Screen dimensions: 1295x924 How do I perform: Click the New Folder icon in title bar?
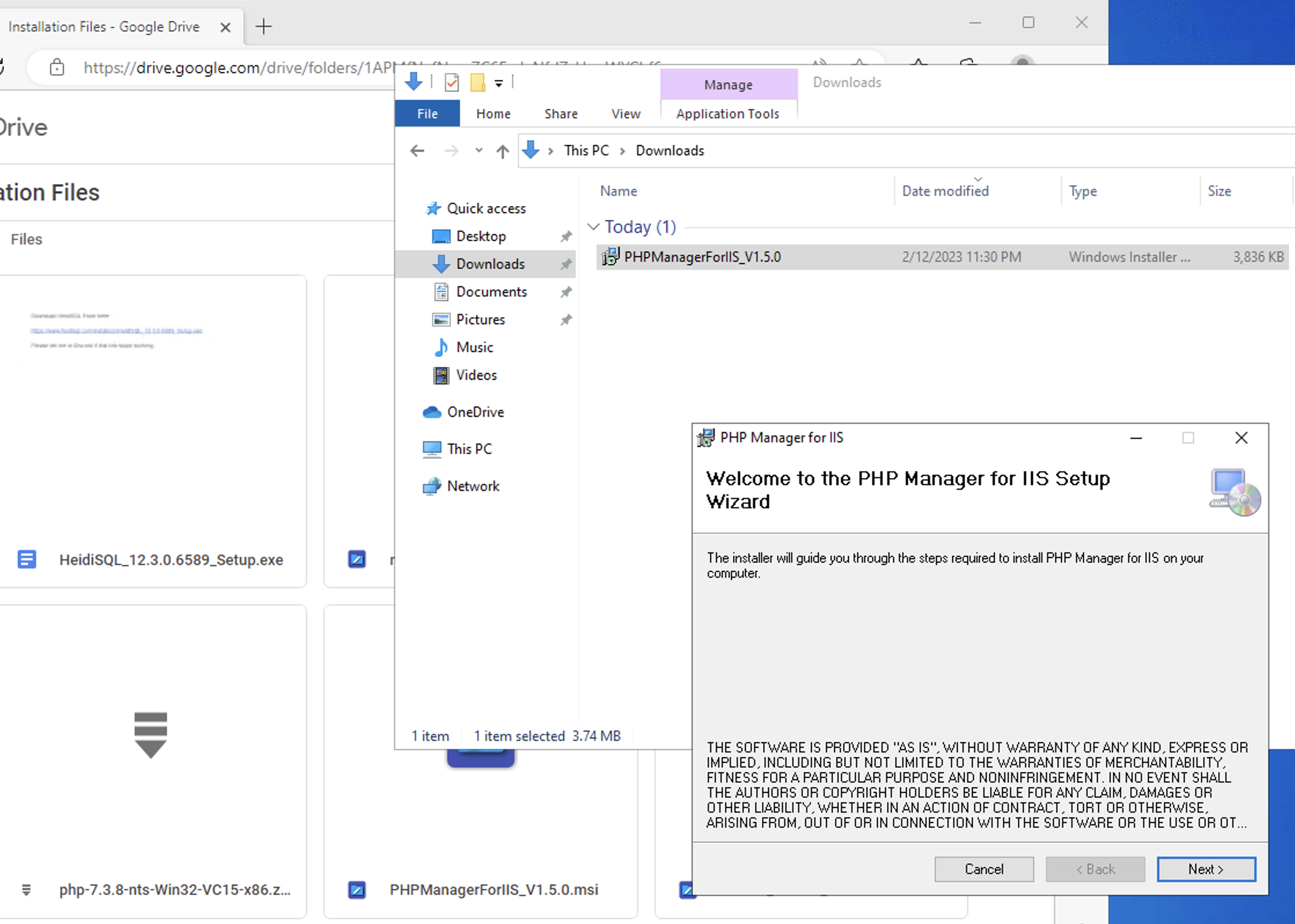[477, 83]
